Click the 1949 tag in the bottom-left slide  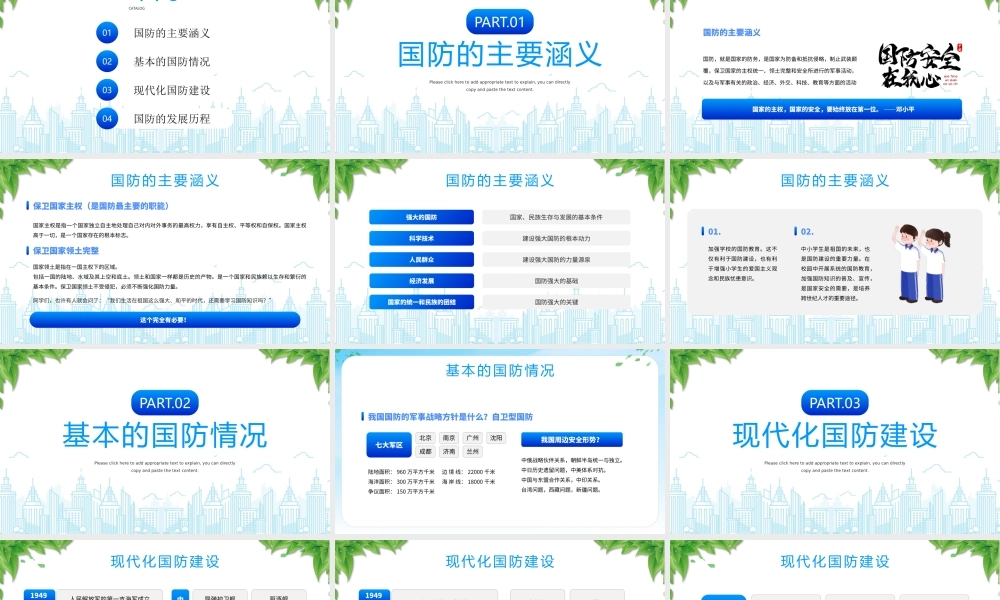39,595
